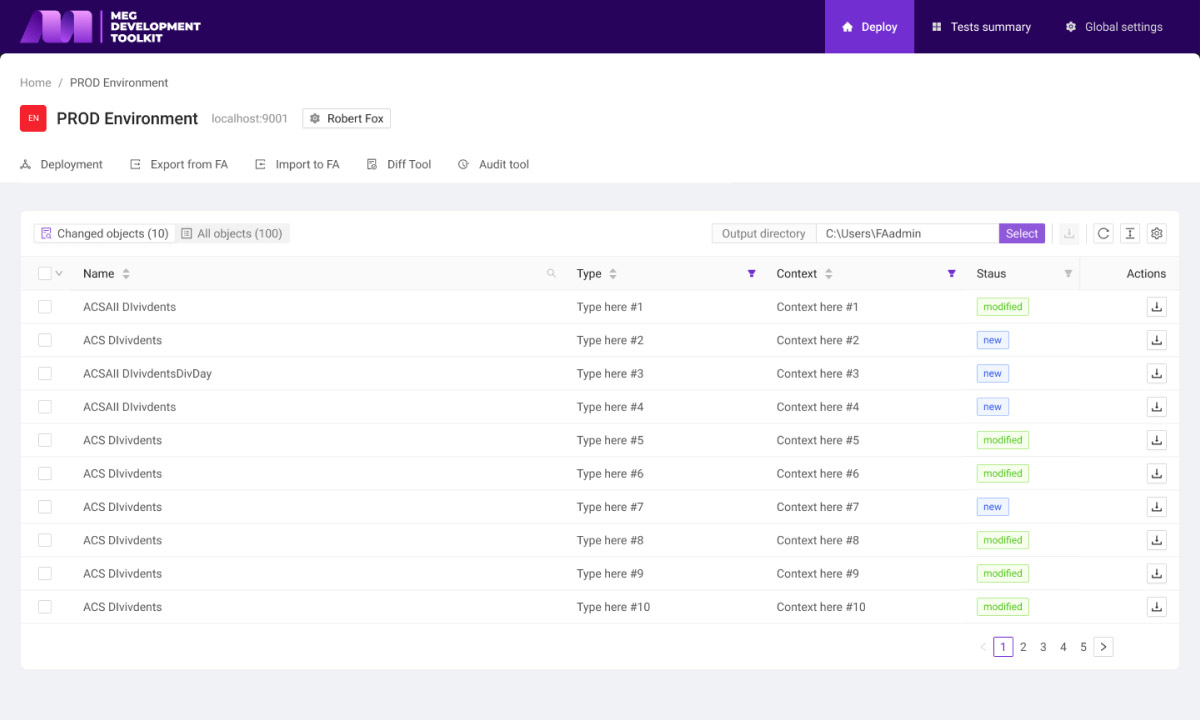Switch to the Diff Tool tab
This screenshot has height=720, width=1200.
(399, 165)
